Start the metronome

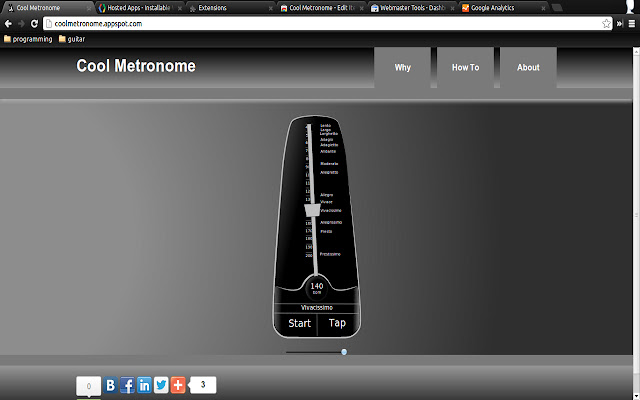[299, 323]
